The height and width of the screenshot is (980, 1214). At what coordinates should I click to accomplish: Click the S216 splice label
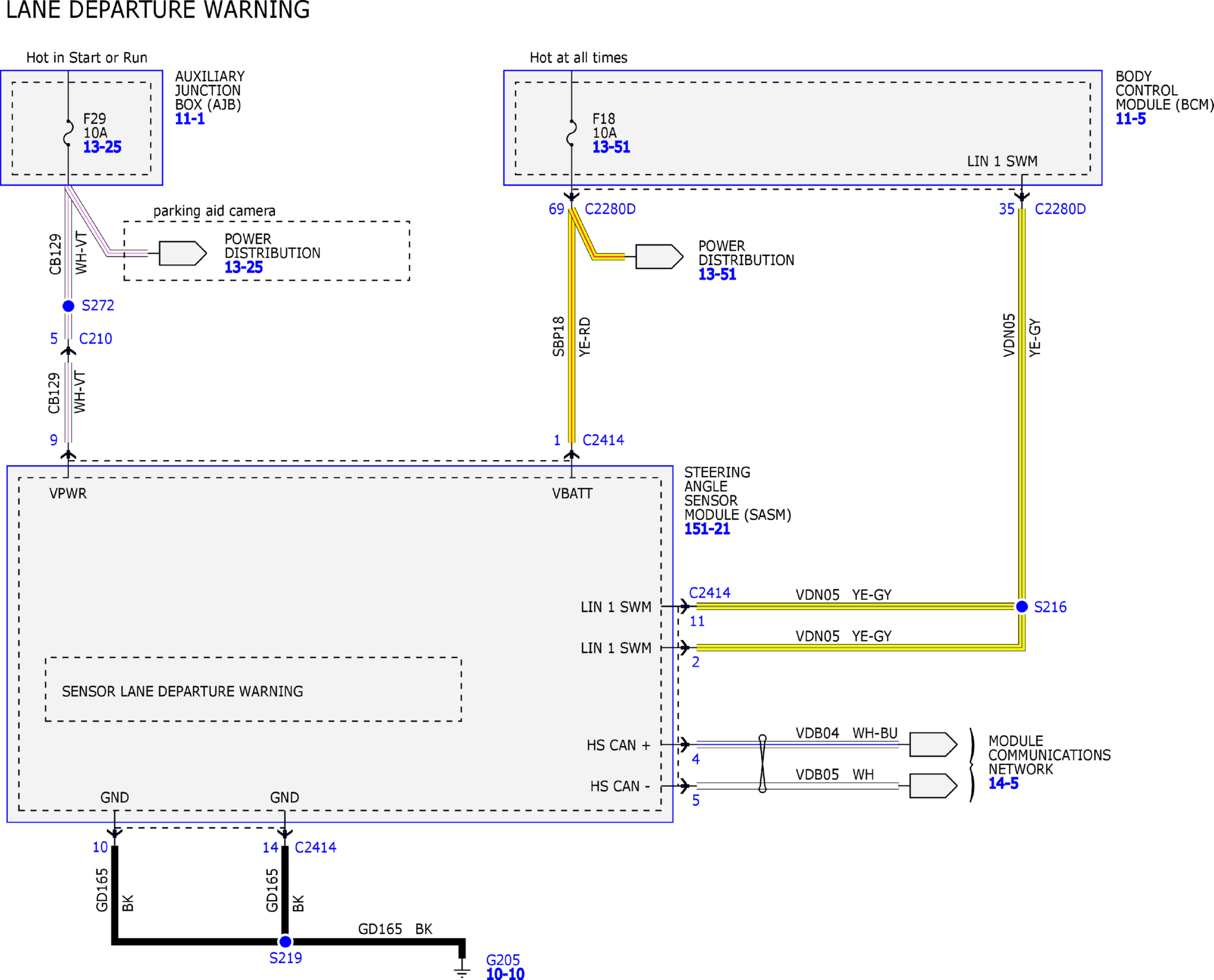(x=1050, y=607)
